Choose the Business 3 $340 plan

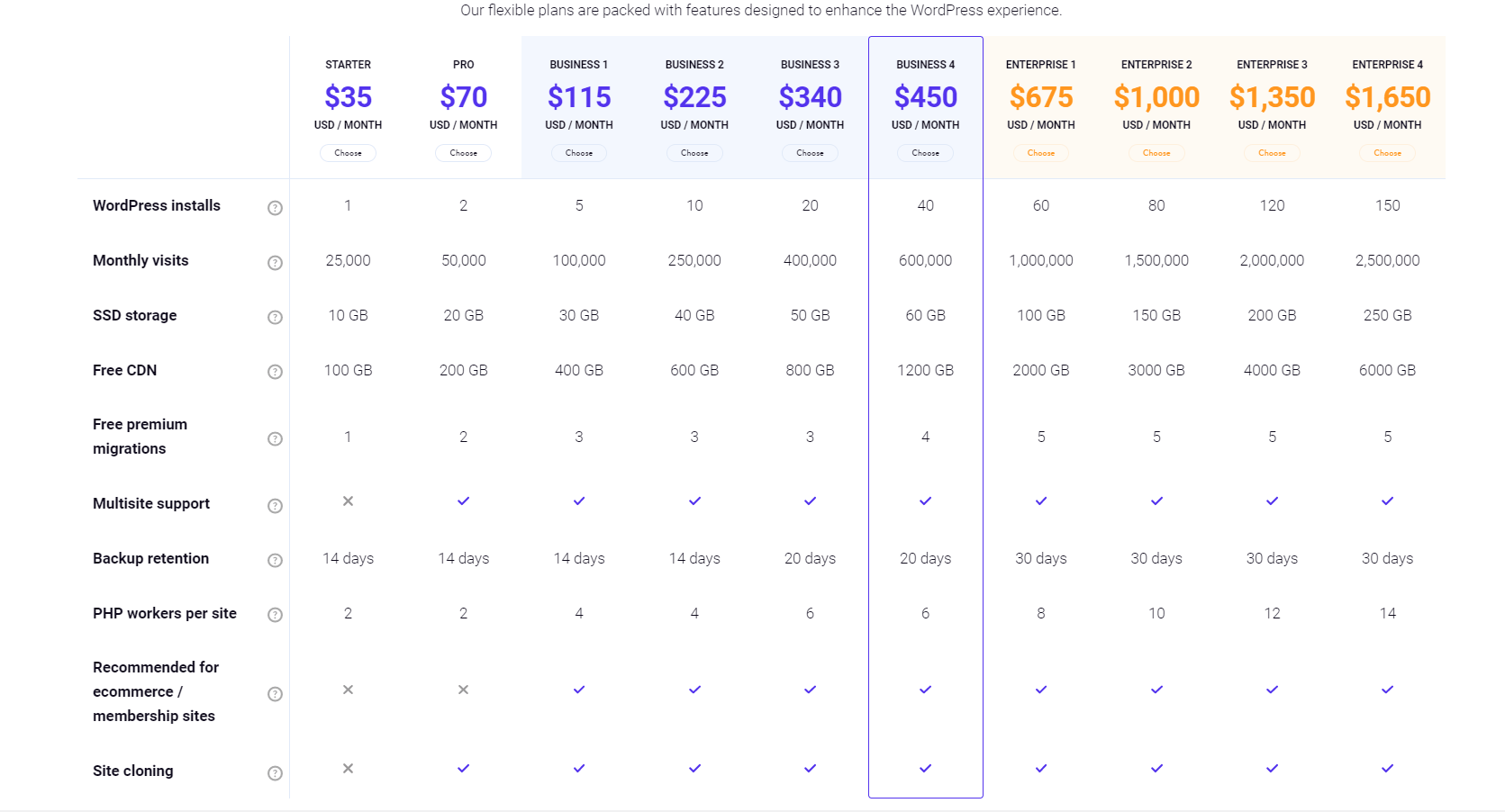click(810, 153)
